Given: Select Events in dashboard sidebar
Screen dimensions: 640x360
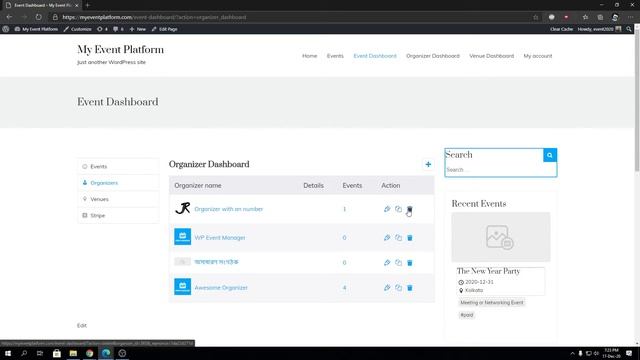Looking at the screenshot, I should pos(118,167).
